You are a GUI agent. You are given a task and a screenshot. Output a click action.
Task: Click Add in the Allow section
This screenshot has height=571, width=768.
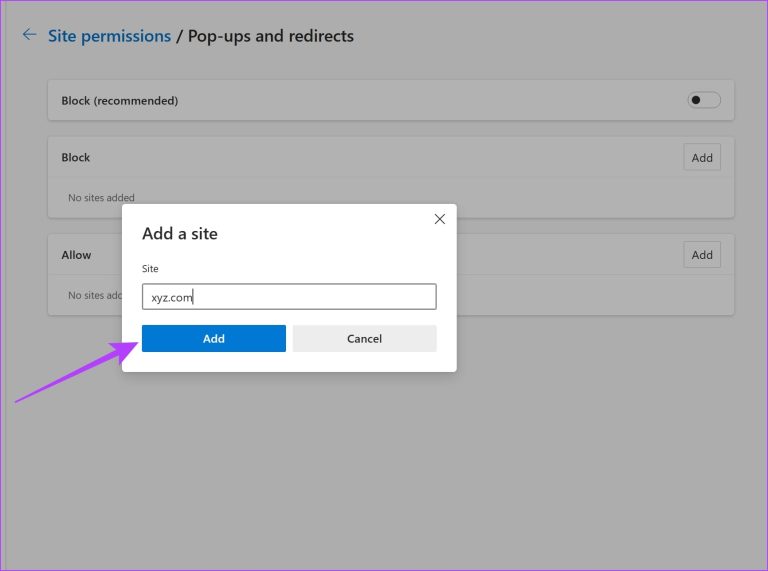tap(702, 255)
